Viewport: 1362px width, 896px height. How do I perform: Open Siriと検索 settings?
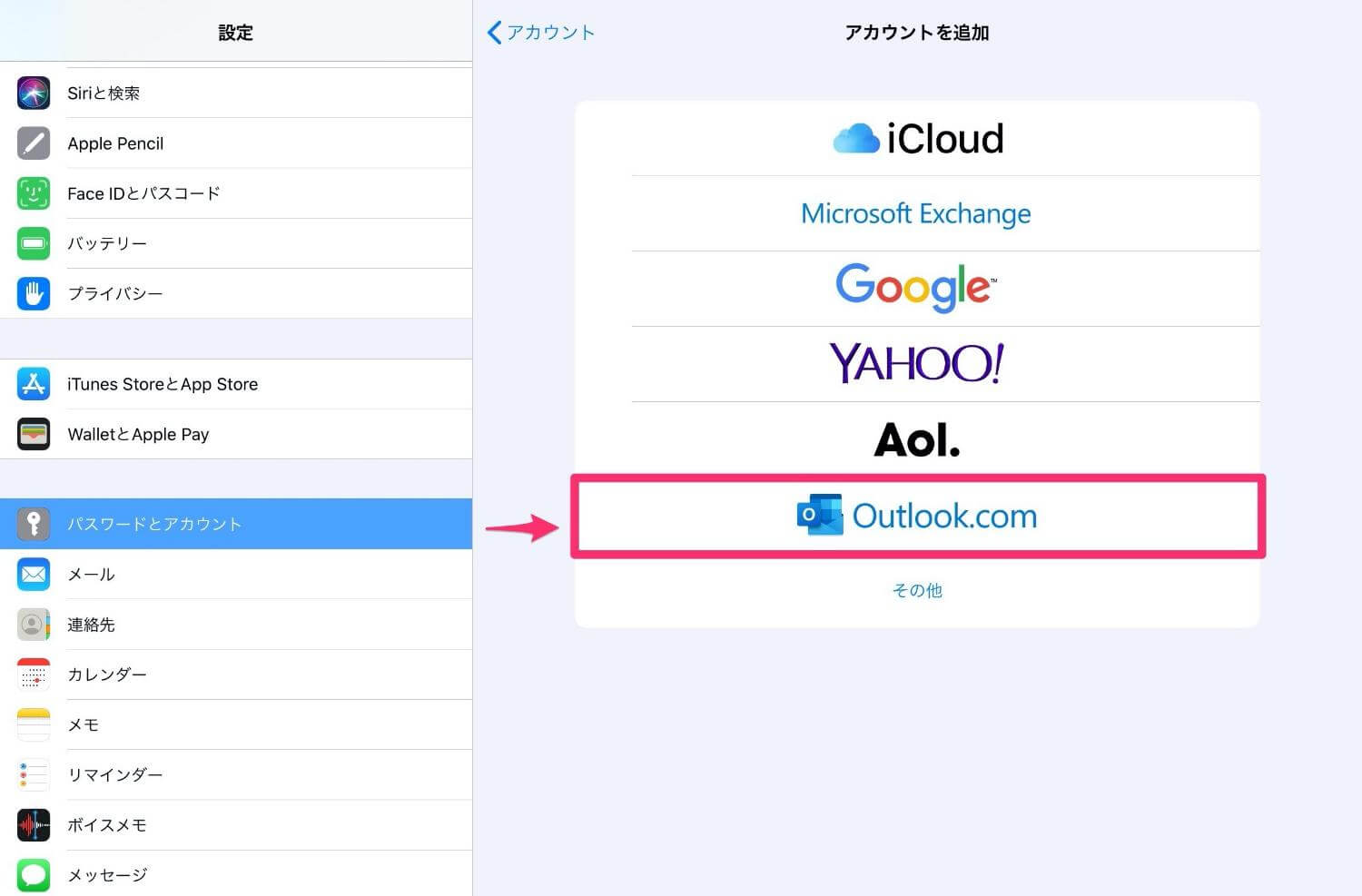tap(236, 93)
